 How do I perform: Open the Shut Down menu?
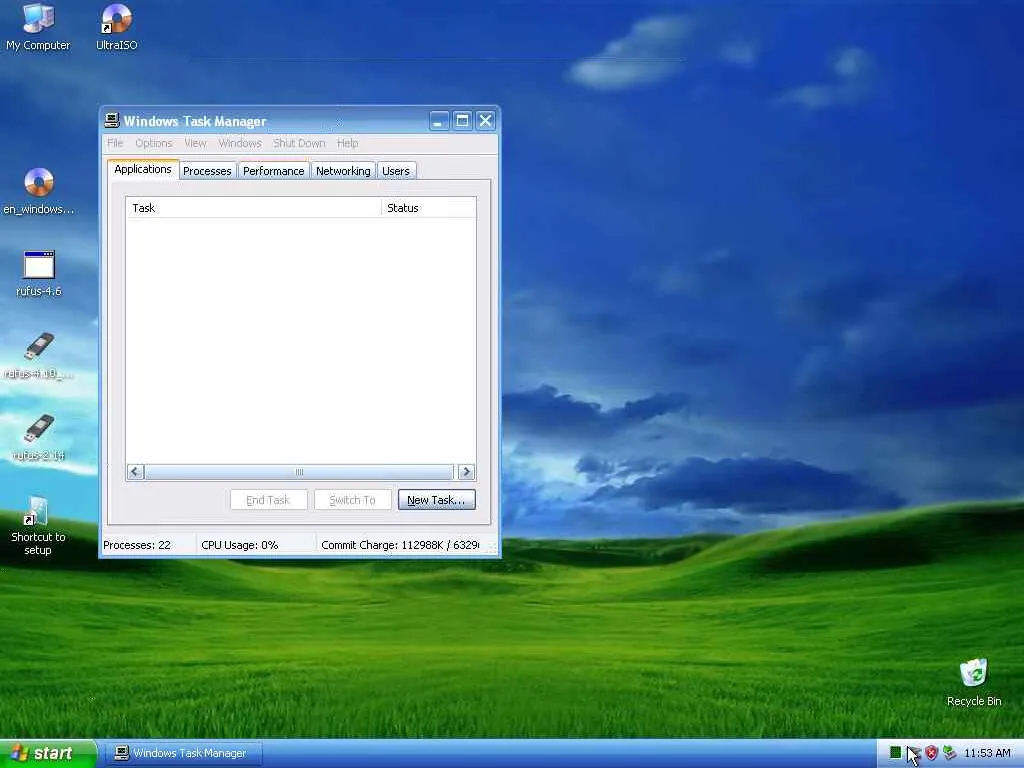299,143
